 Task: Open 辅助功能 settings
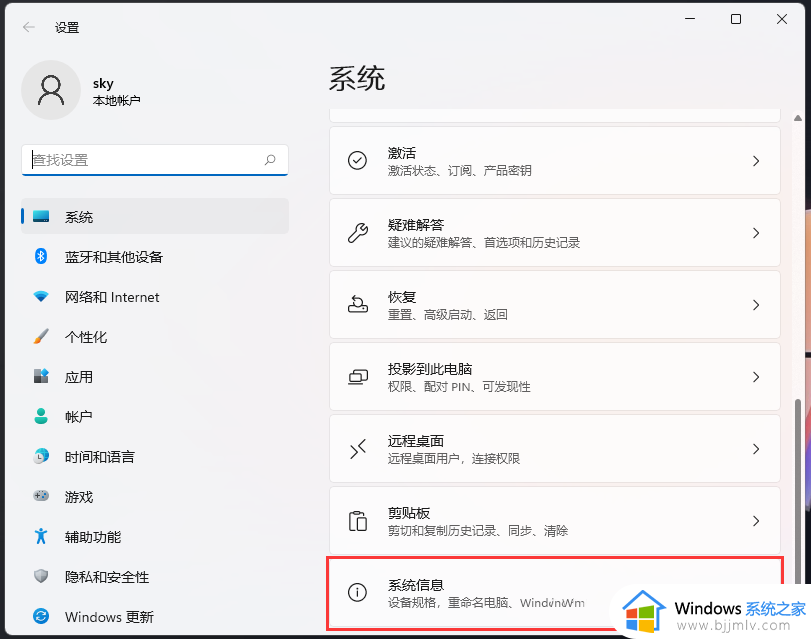(155, 536)
